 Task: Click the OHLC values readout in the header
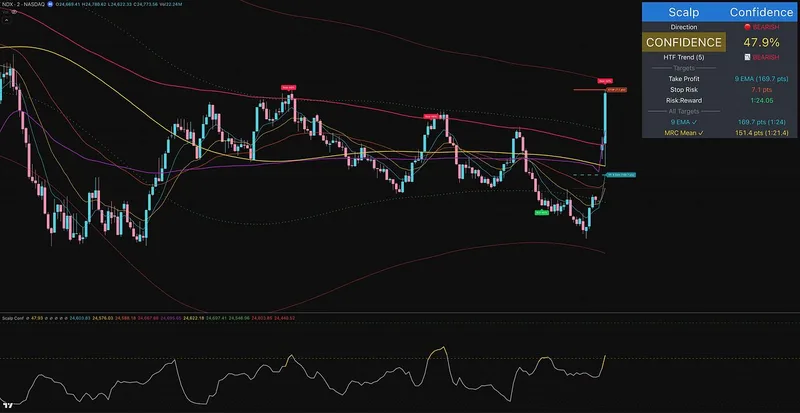[x=105, y=4]
